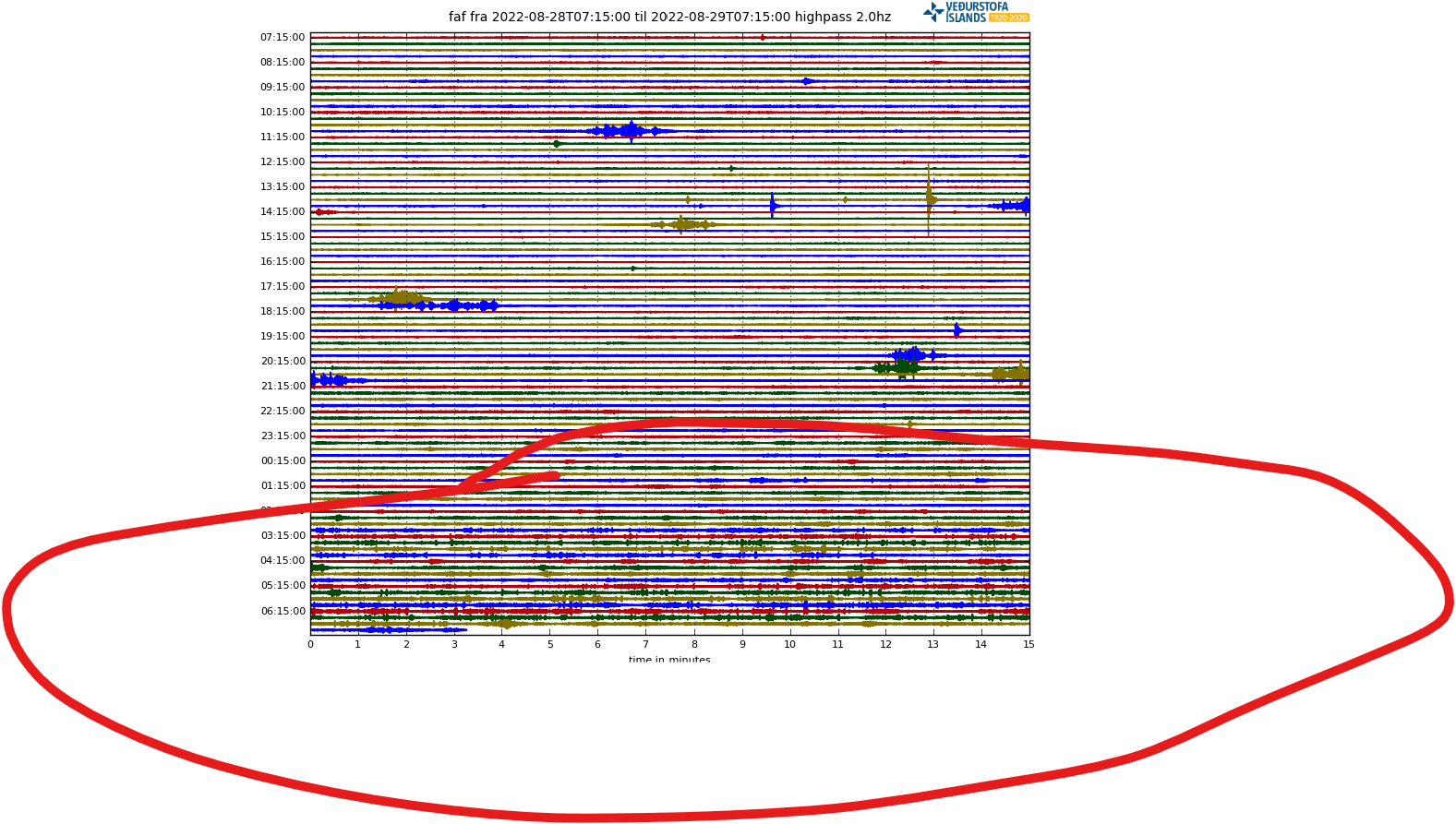Image resolution: width=1456 pixels, height=824 pixels.
Task: Select the 01:15:00 row label
Action: 283,486
